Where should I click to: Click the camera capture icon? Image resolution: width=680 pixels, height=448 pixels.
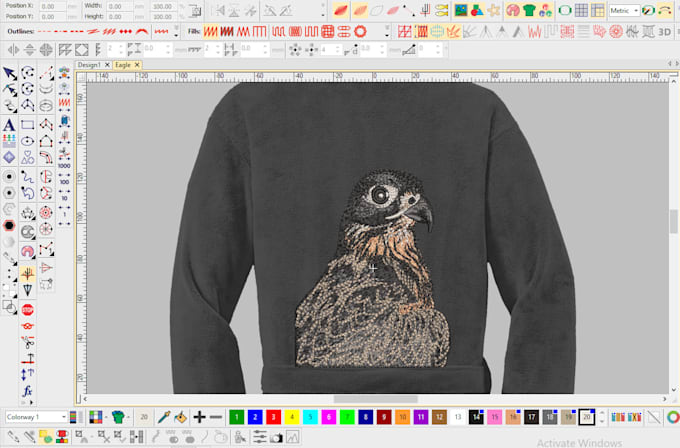276,437
